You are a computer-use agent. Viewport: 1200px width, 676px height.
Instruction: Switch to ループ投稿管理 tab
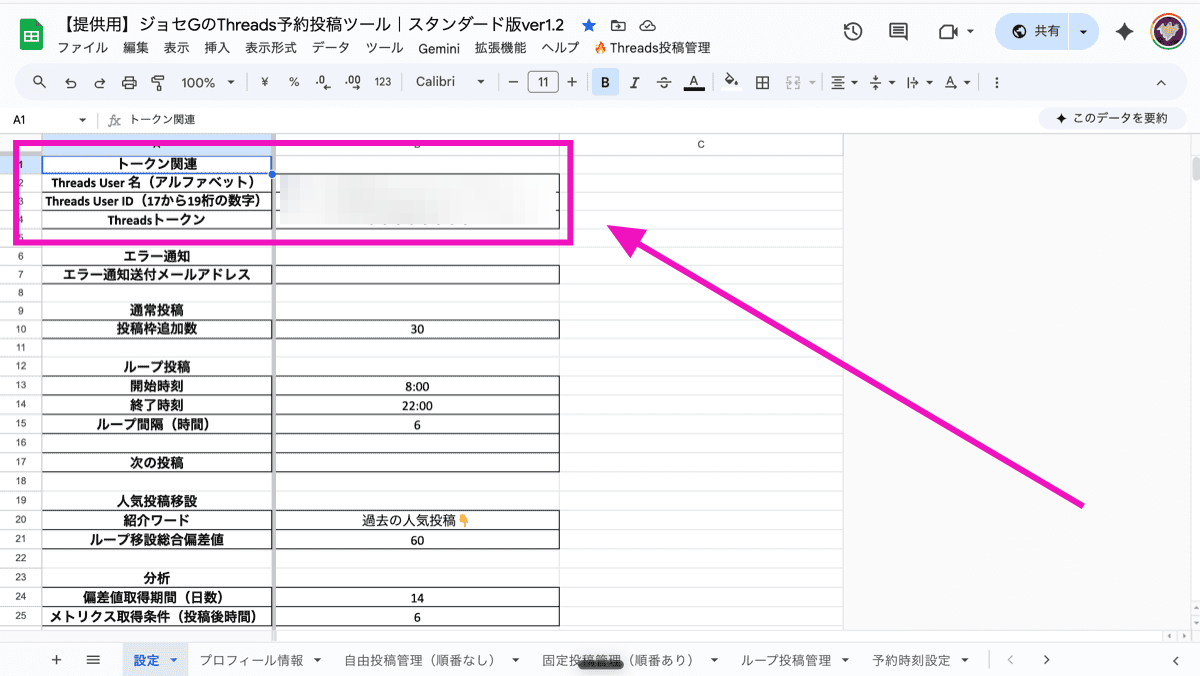pyautogui.click(x=786, y=660)
